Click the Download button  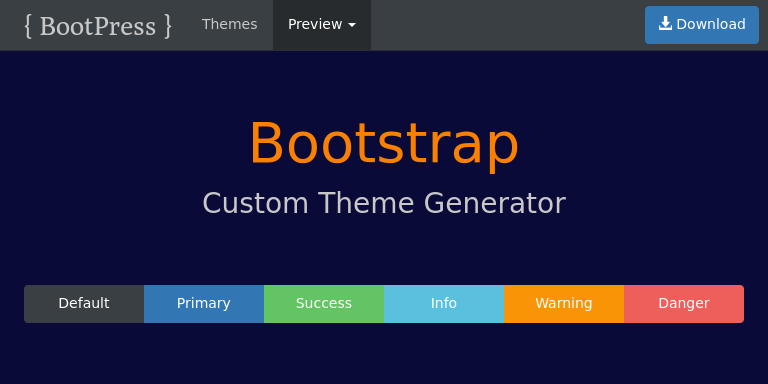[x=701, y=24]
